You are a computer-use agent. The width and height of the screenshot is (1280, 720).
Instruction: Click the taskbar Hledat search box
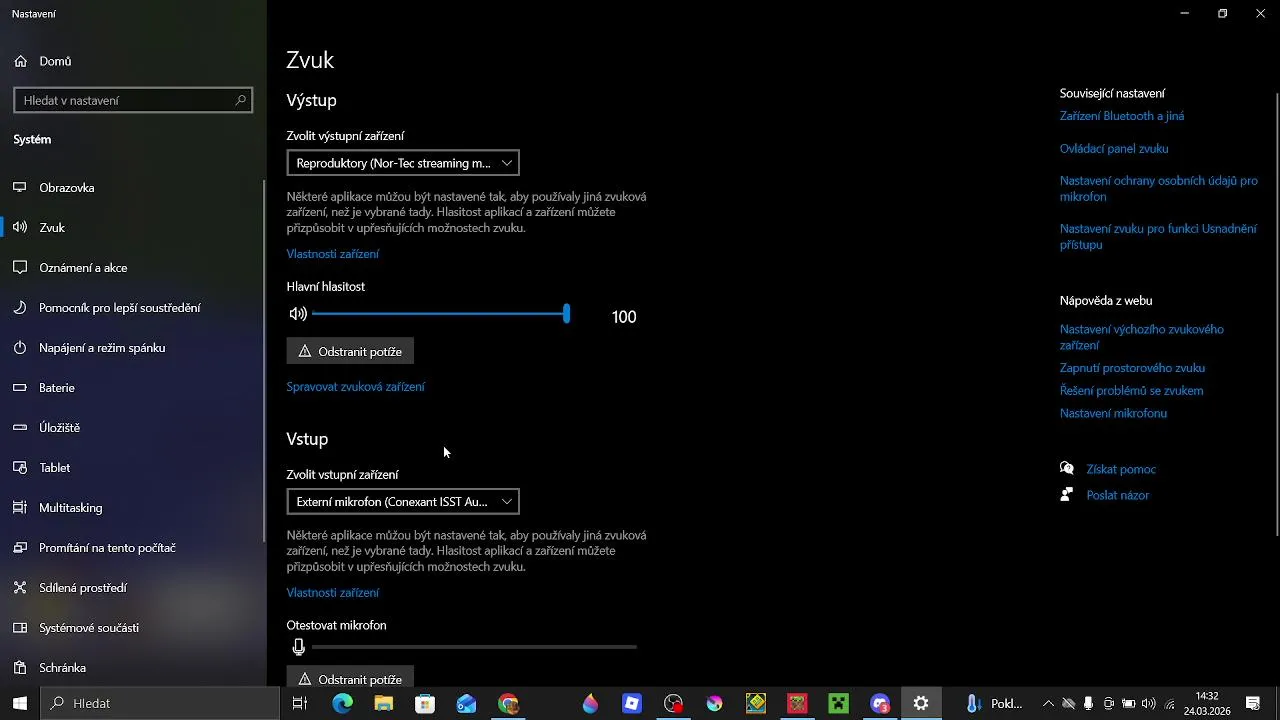pyautogui.click(x=160, y=704)
